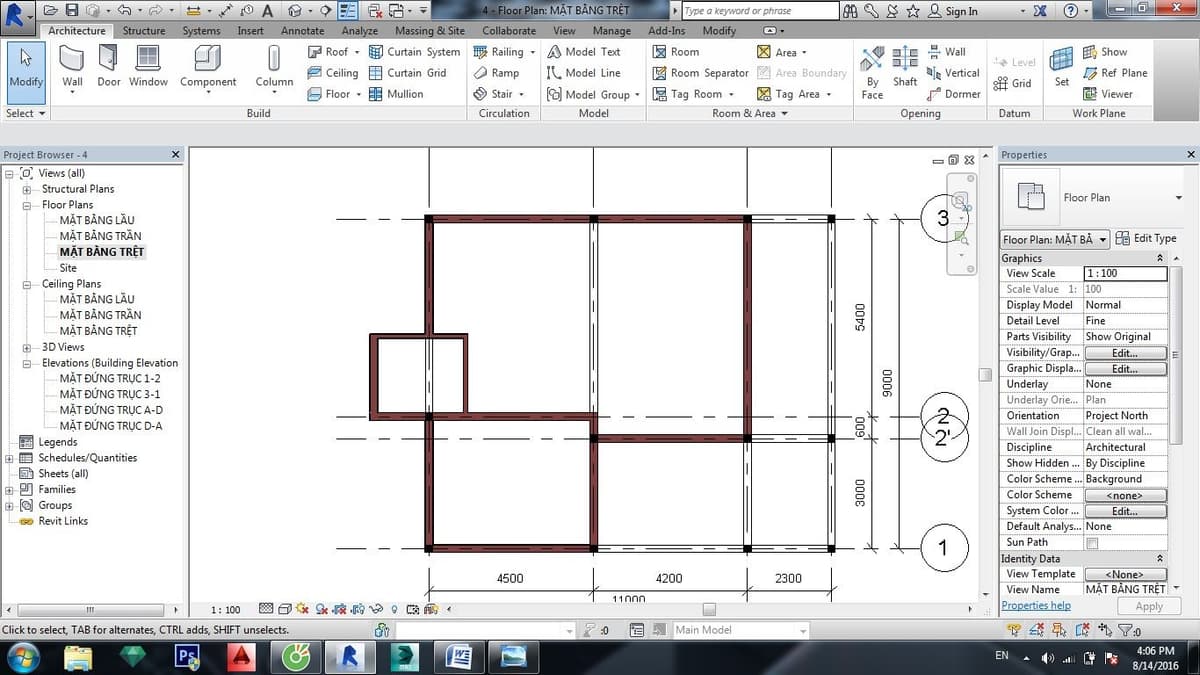Open the Collaborate ribbon tab

tap(509, 31)
